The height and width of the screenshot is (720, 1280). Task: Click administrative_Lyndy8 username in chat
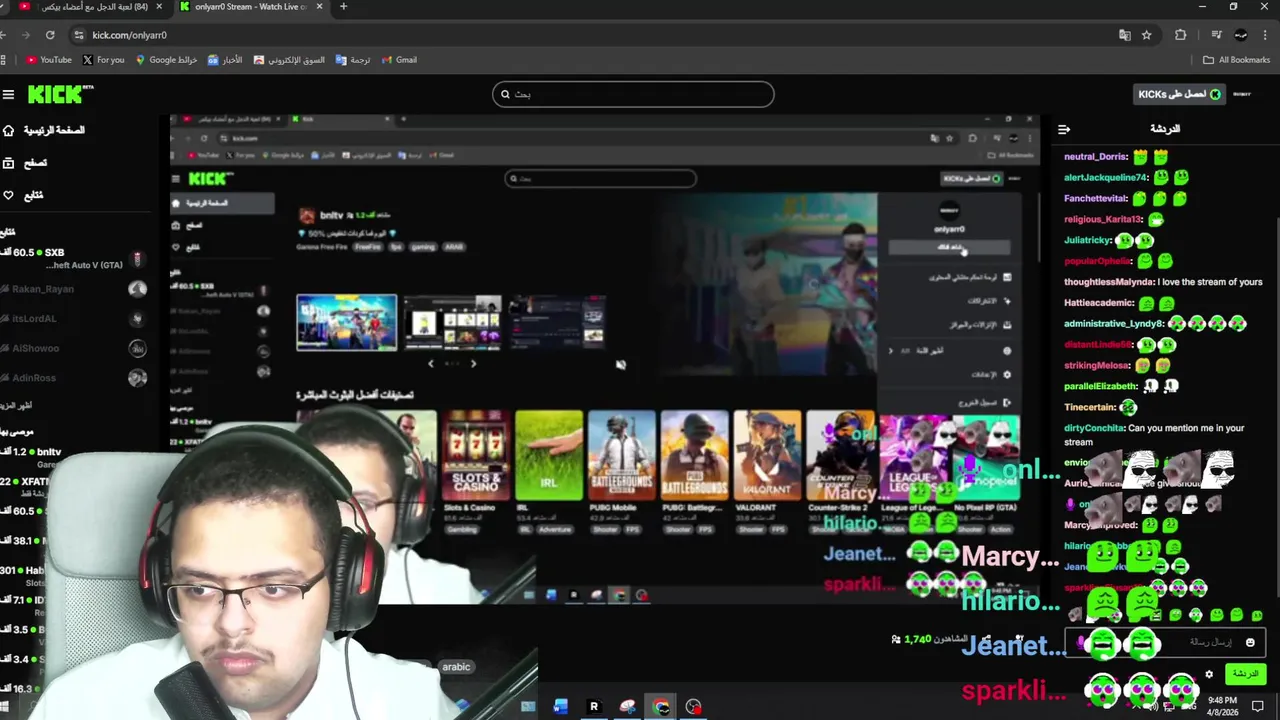[1113, 324]
